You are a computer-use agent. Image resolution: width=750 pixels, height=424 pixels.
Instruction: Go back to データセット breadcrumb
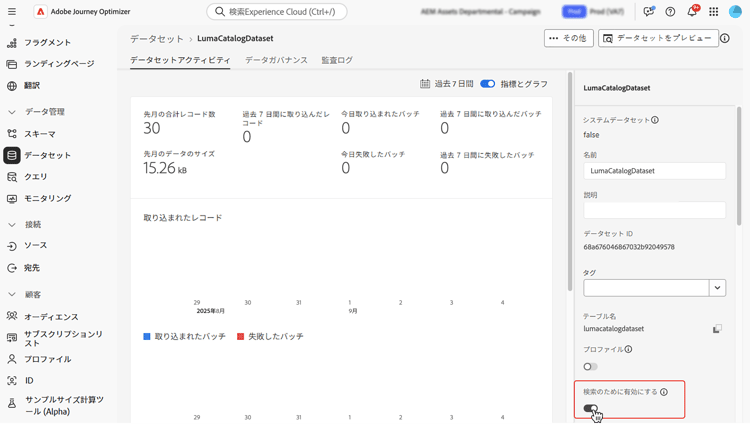tap(157, 39)
